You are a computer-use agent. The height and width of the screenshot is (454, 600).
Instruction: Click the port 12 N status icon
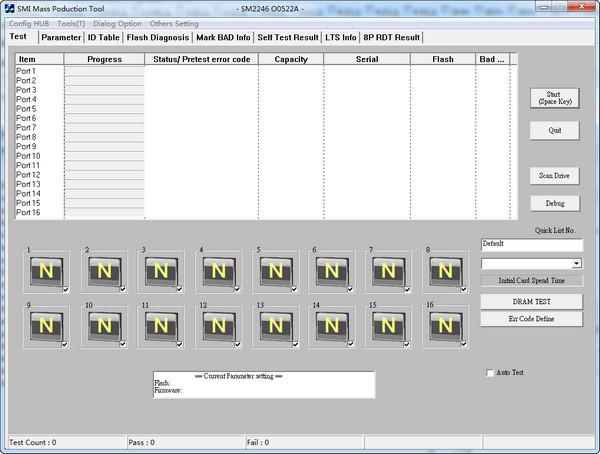(x=218, y=326)
